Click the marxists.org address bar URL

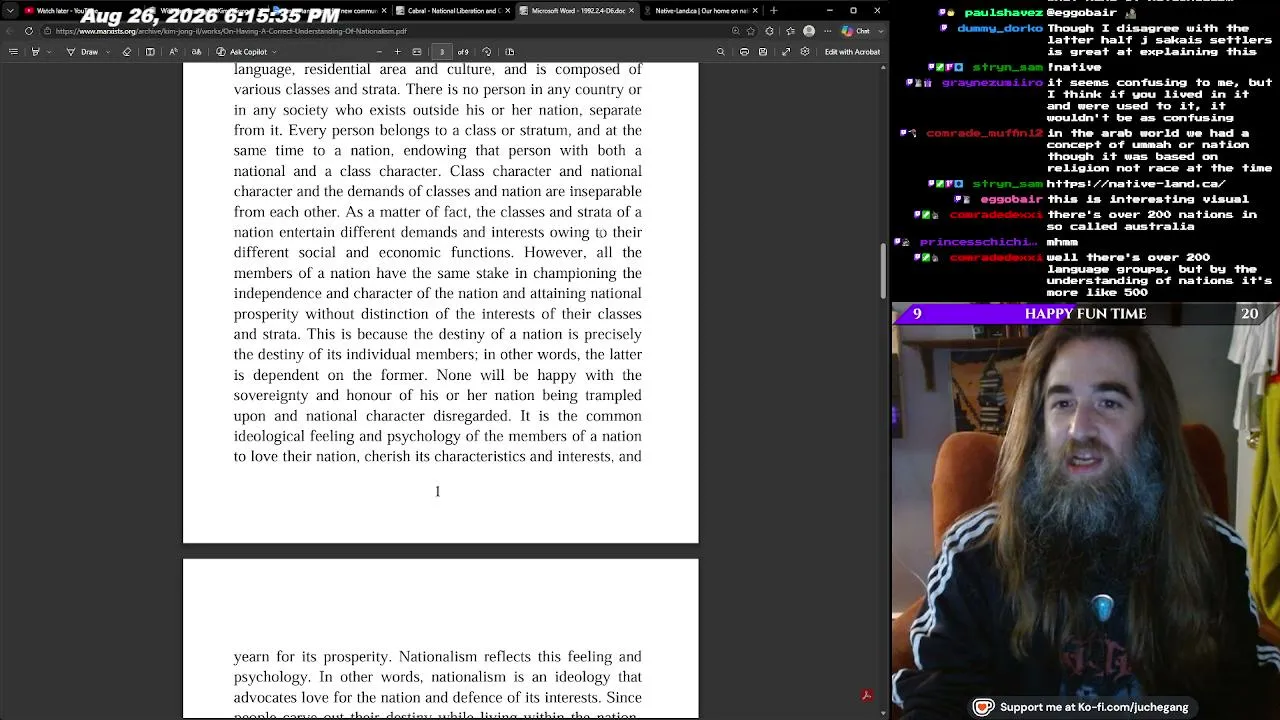coord(230,31)
